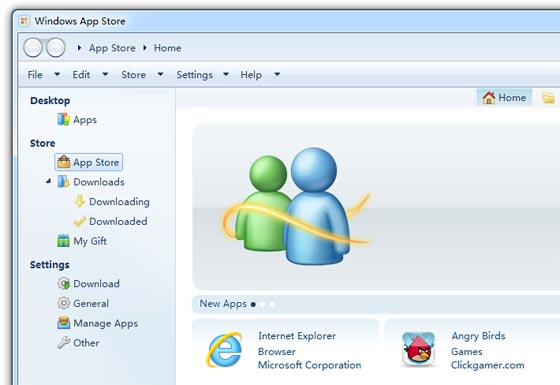Click Home in the breadcrumb path
Viewport: 560px width, 385px height.
[168, 48]
